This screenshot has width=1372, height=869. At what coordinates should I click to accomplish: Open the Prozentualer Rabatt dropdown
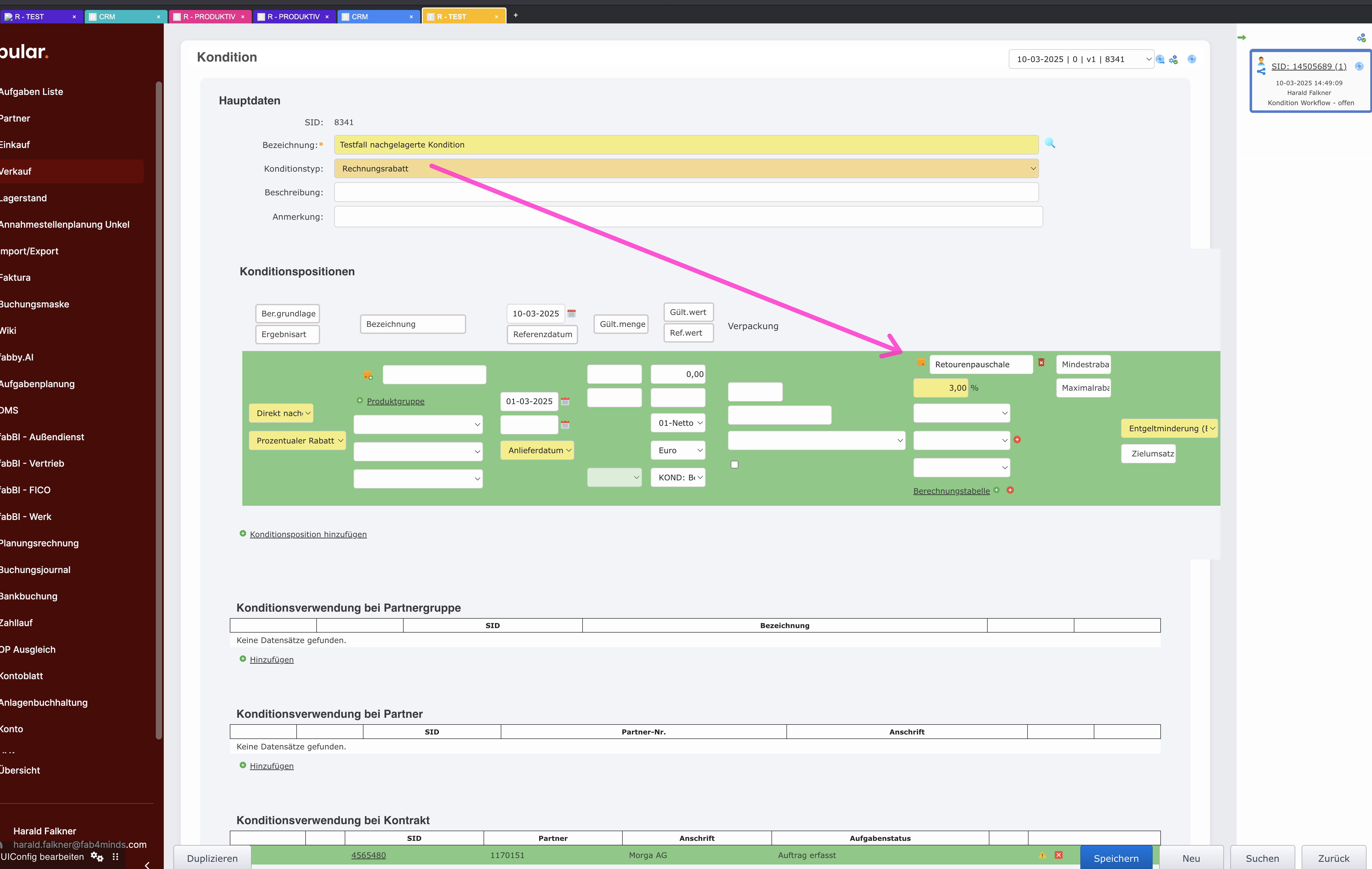297,441
